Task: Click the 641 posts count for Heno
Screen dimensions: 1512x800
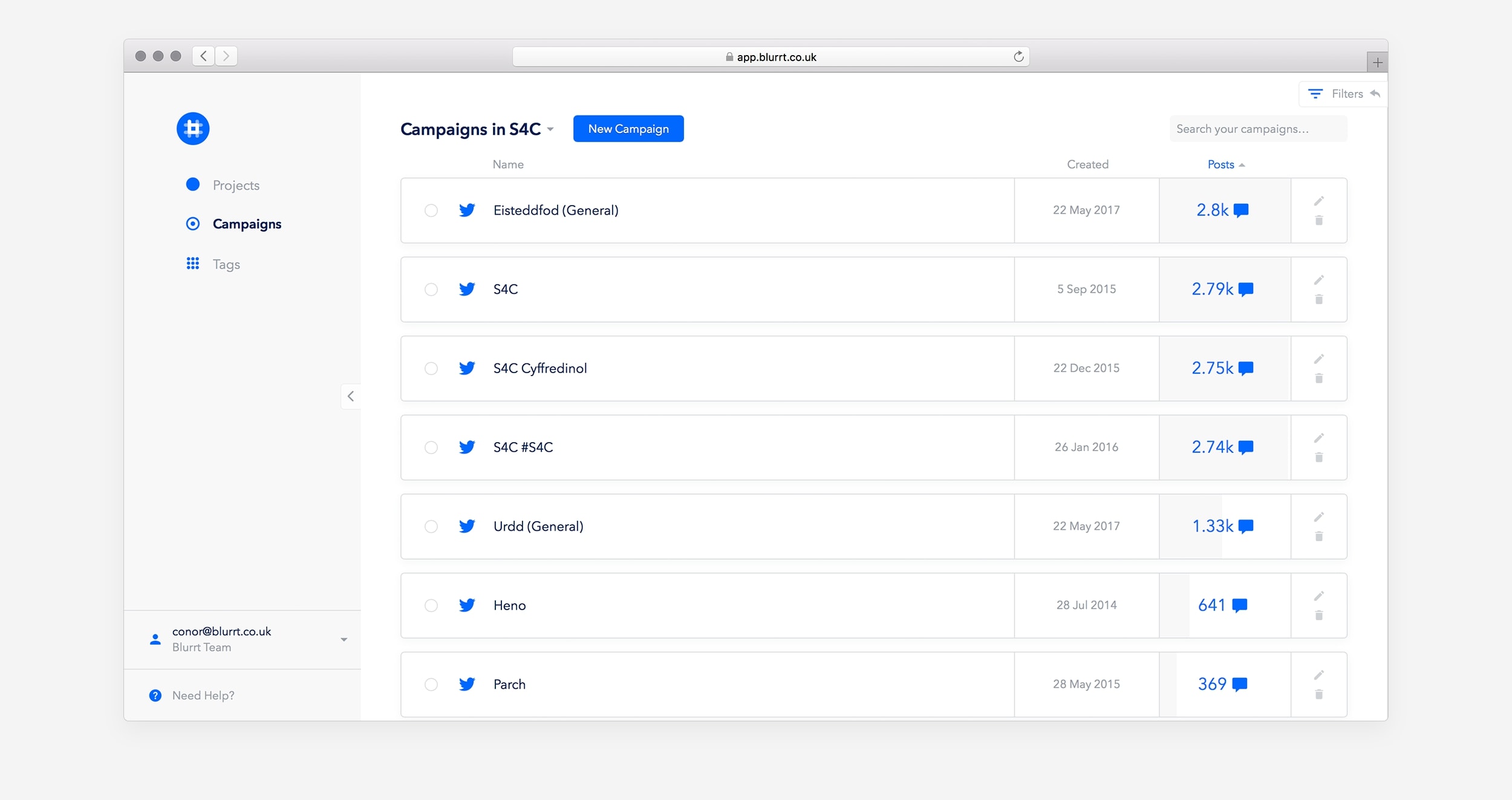Action: (1222, 605)
